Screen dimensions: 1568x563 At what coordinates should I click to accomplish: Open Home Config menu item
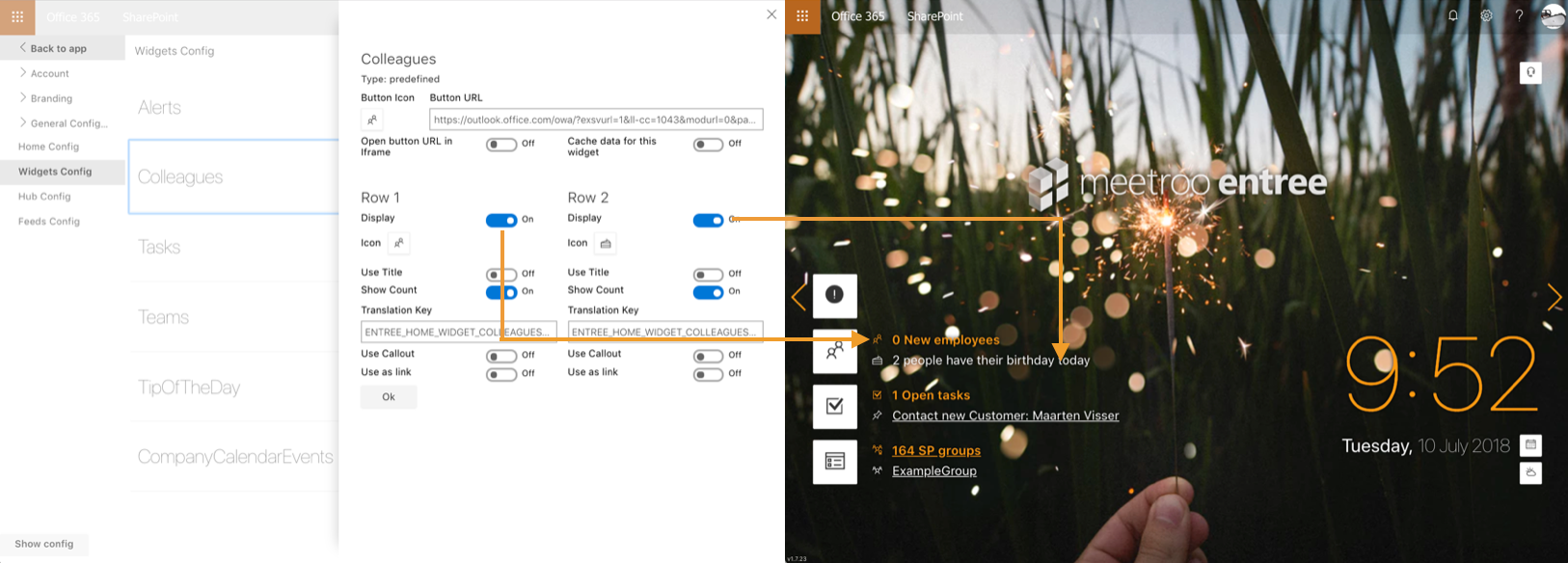(63, 147)
